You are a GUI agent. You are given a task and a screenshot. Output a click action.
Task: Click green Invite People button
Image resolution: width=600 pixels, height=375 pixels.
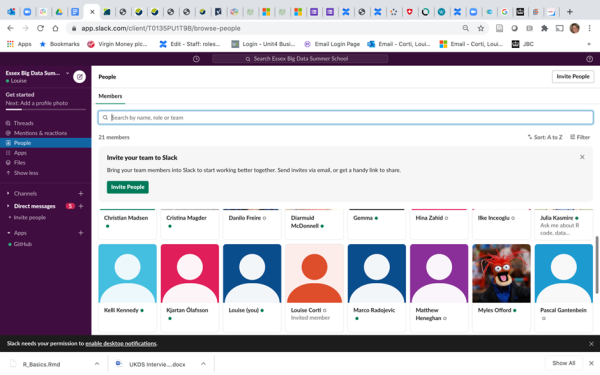128,187
